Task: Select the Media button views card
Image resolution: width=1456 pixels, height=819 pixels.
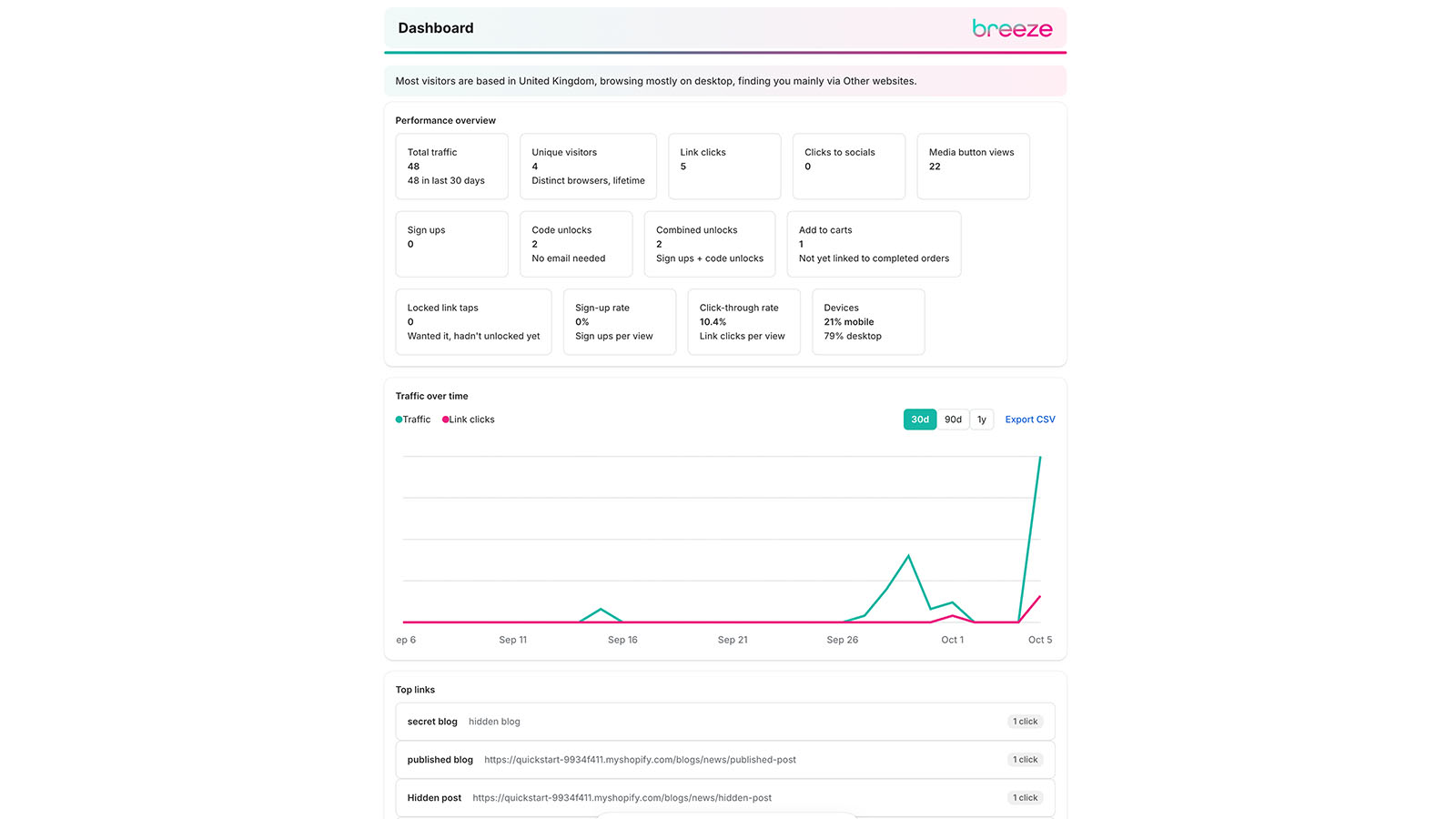Action: (973, 167)
